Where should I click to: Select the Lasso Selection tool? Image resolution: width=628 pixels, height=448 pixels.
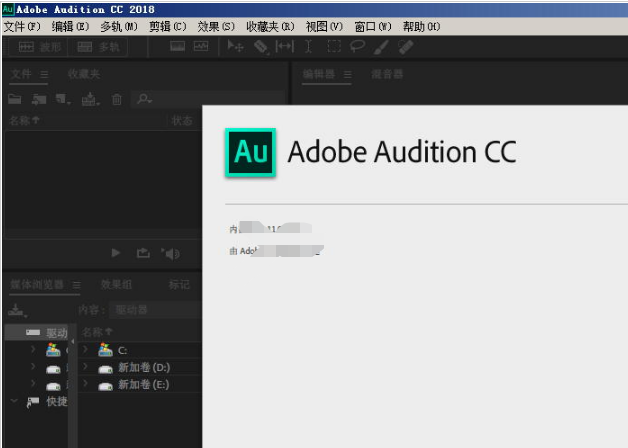point(357,46)
